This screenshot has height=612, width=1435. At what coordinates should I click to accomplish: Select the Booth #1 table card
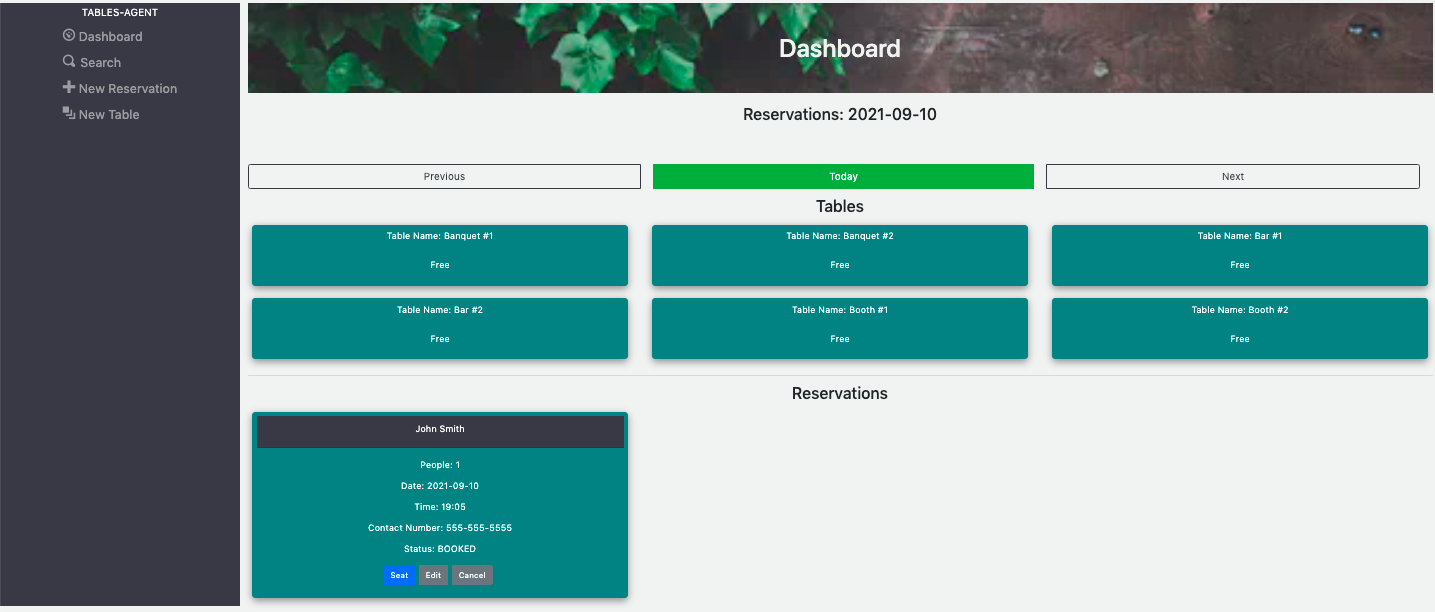(x=840, y=329)
